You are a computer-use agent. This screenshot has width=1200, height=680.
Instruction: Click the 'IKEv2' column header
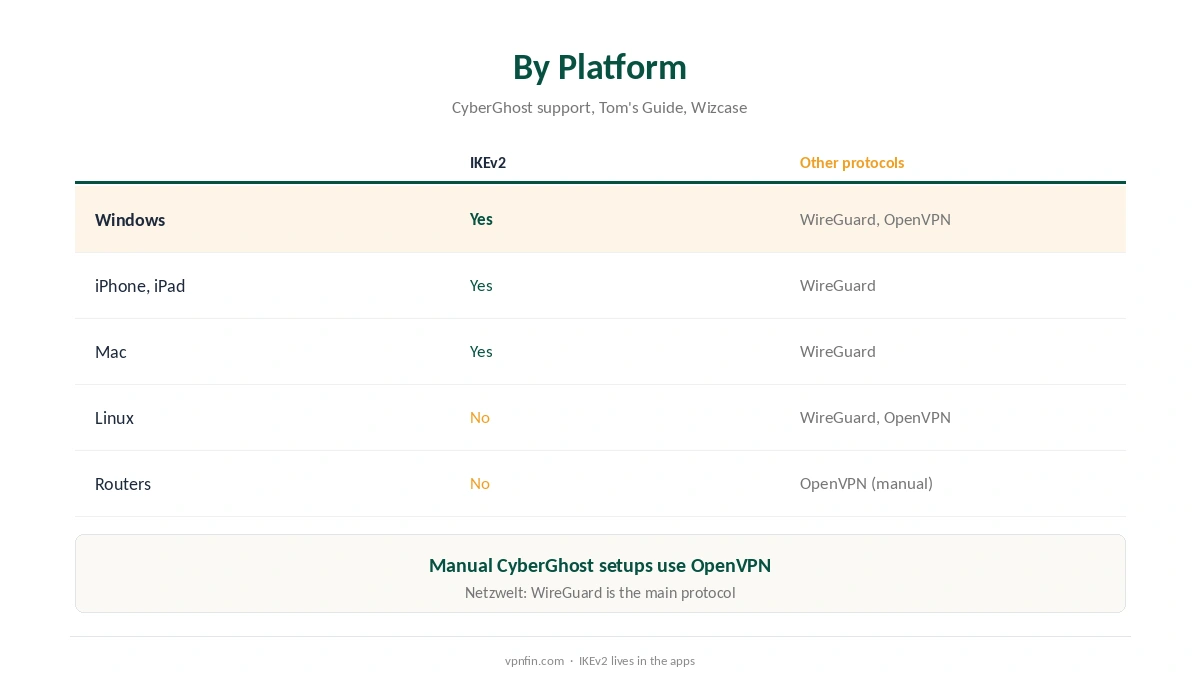[488, 163]
